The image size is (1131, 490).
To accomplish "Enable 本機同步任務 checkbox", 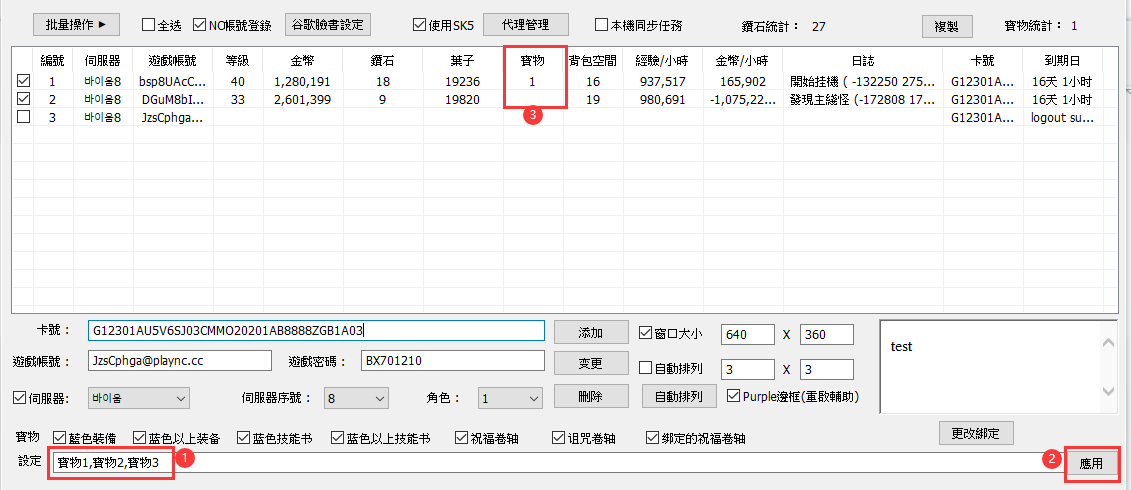I will pos(601,24).
